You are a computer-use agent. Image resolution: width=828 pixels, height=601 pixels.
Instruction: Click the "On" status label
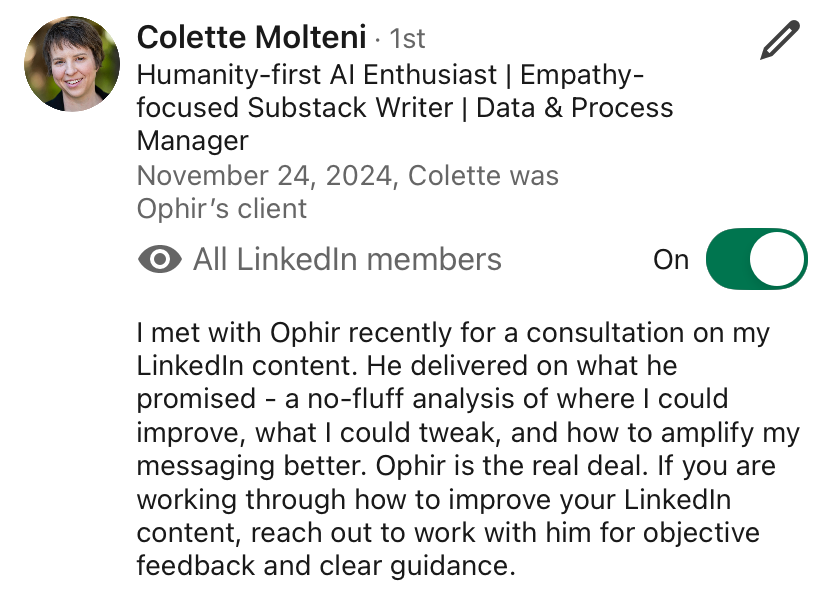[671, 260]
